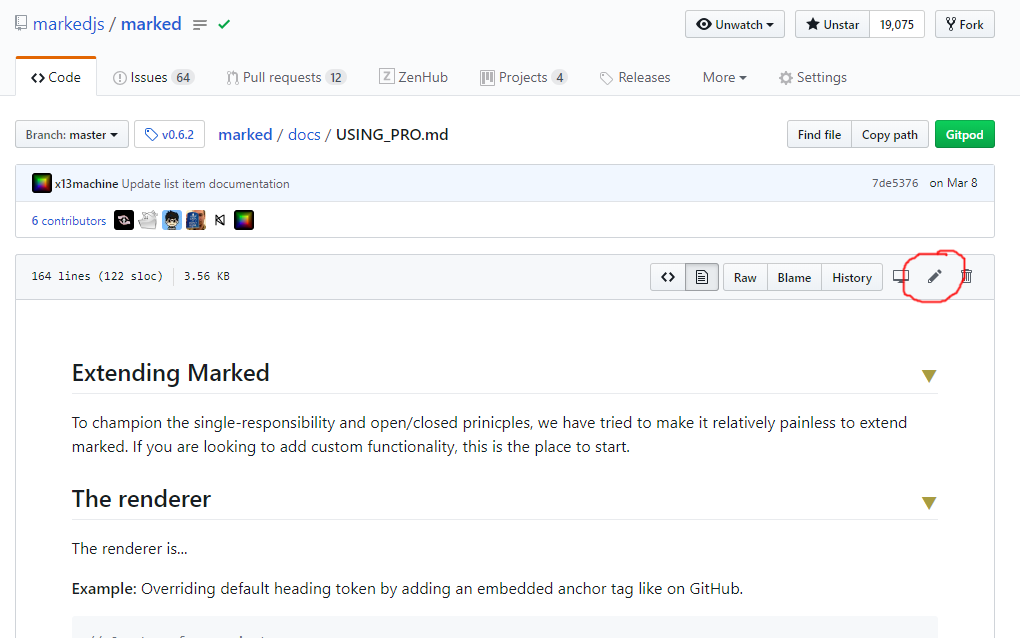The width and height of the screenshot is (1020, 638).
Task: Click the Raw button
Action: coord(745,277)
